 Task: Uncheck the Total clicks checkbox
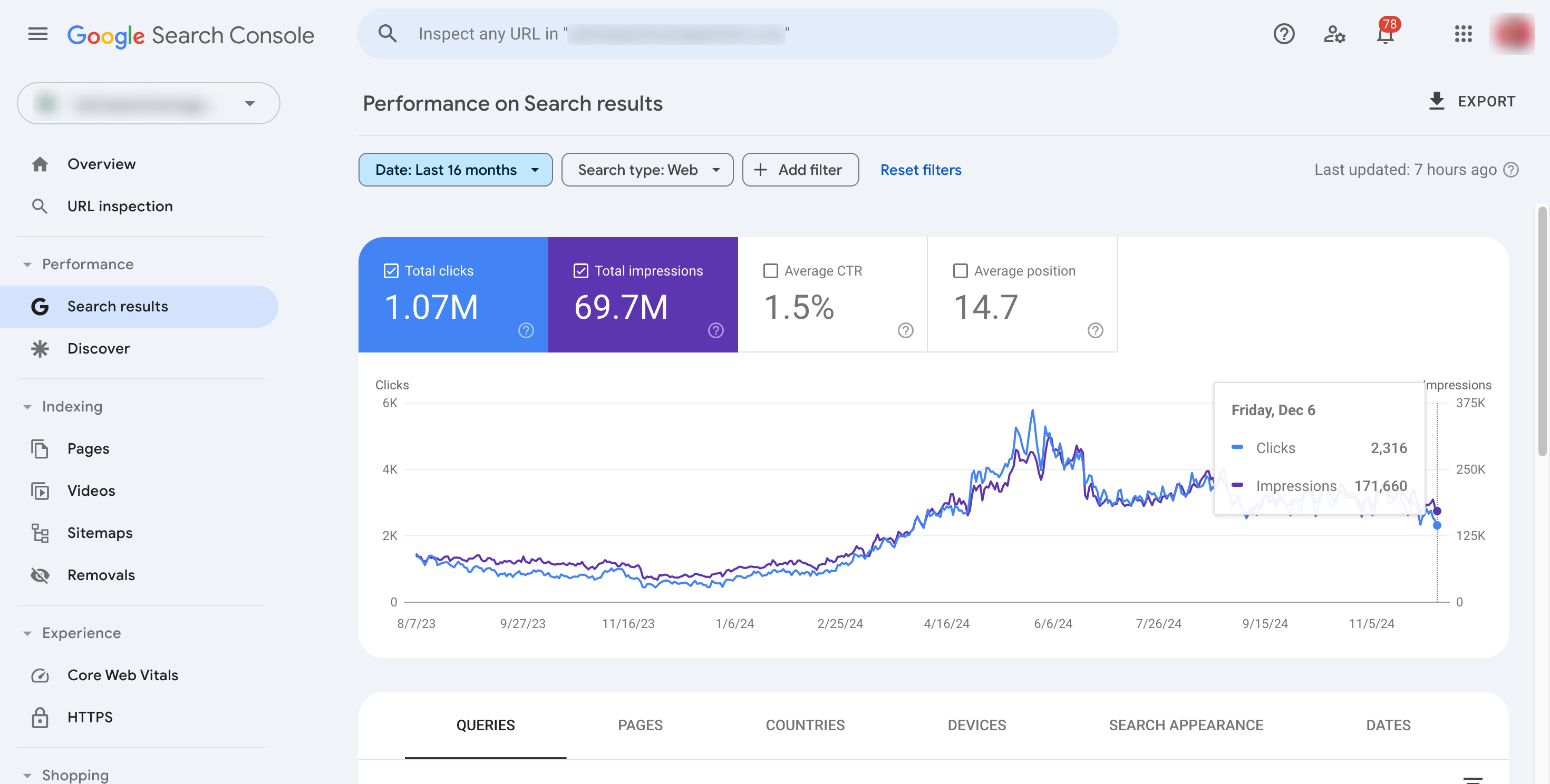pos(391,271)
